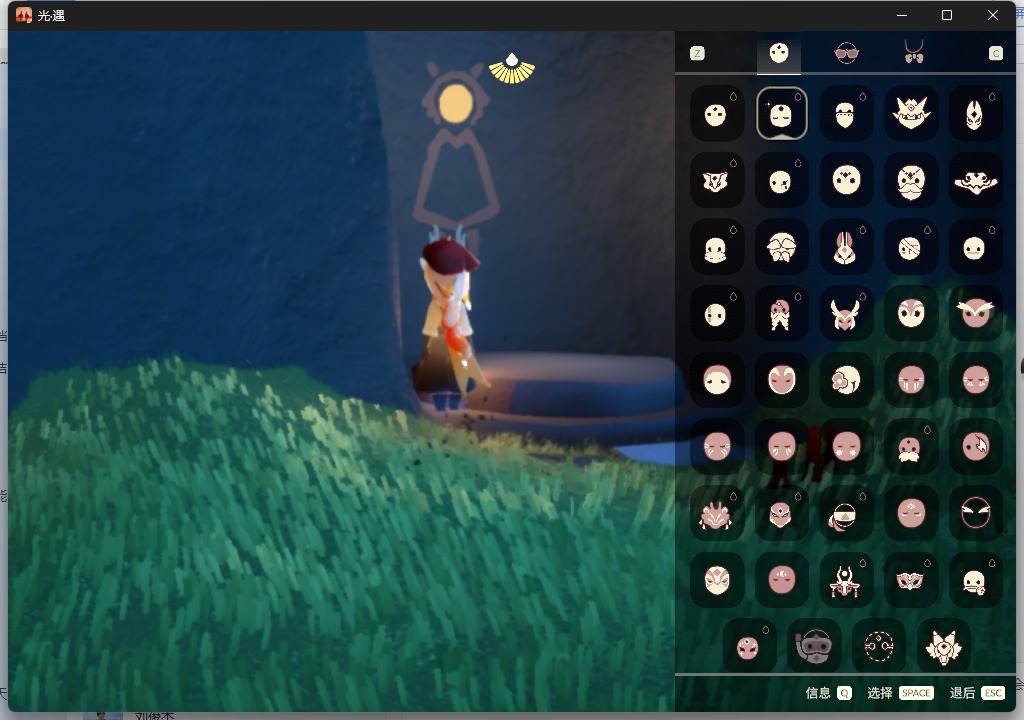Equip the ornate petal fox mask in bottom row
This screenshot has width=1024, height=720.
pyautogui.click(x=943, y=646)
